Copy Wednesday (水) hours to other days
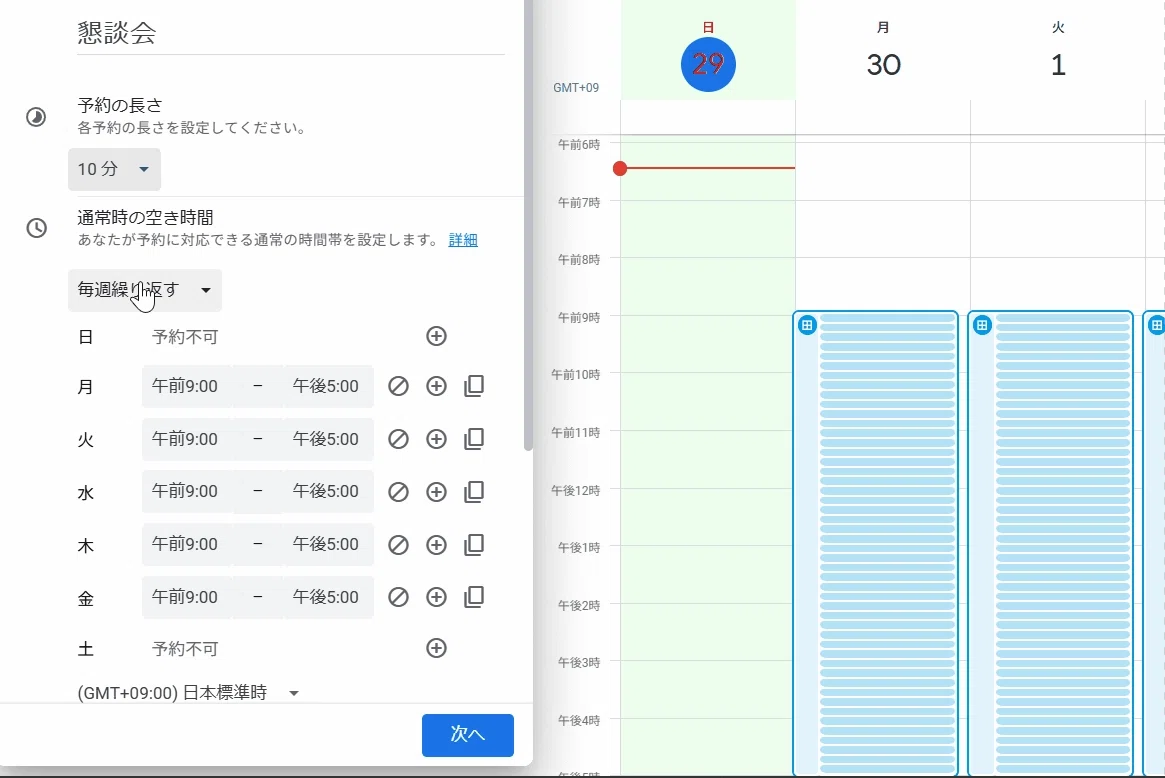Image resolution: width=1165 pixels, height=778 pixels. tap(474, 492)
